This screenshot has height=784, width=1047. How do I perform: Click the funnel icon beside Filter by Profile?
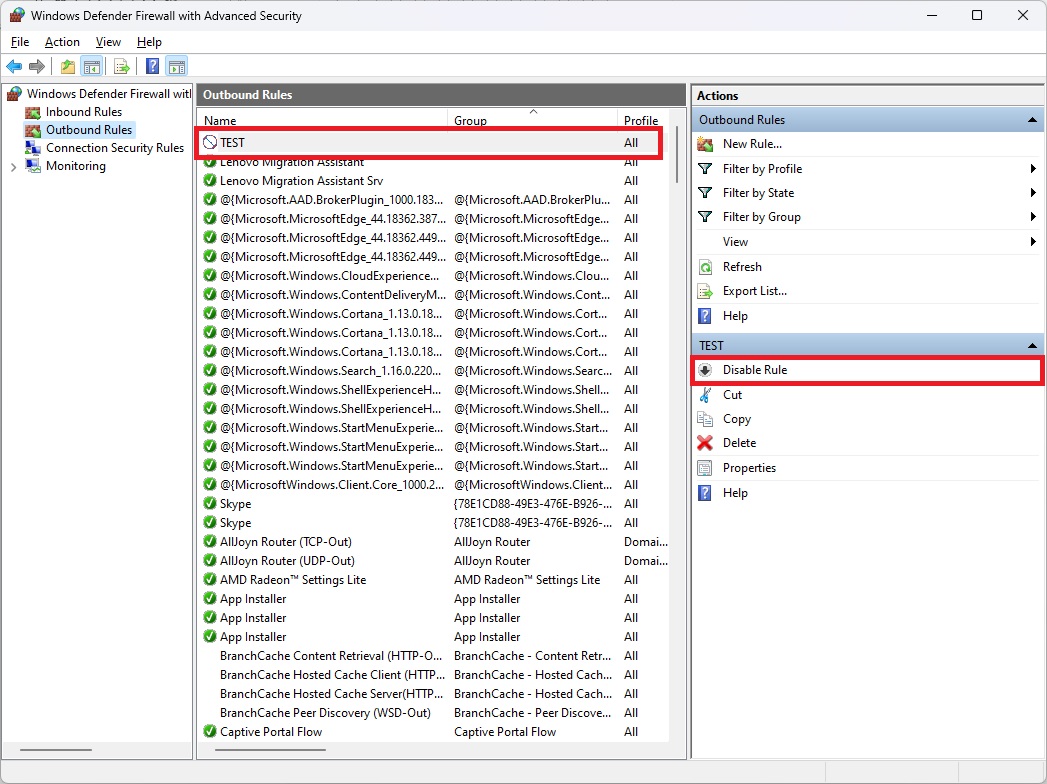click(x=705, y=169)
